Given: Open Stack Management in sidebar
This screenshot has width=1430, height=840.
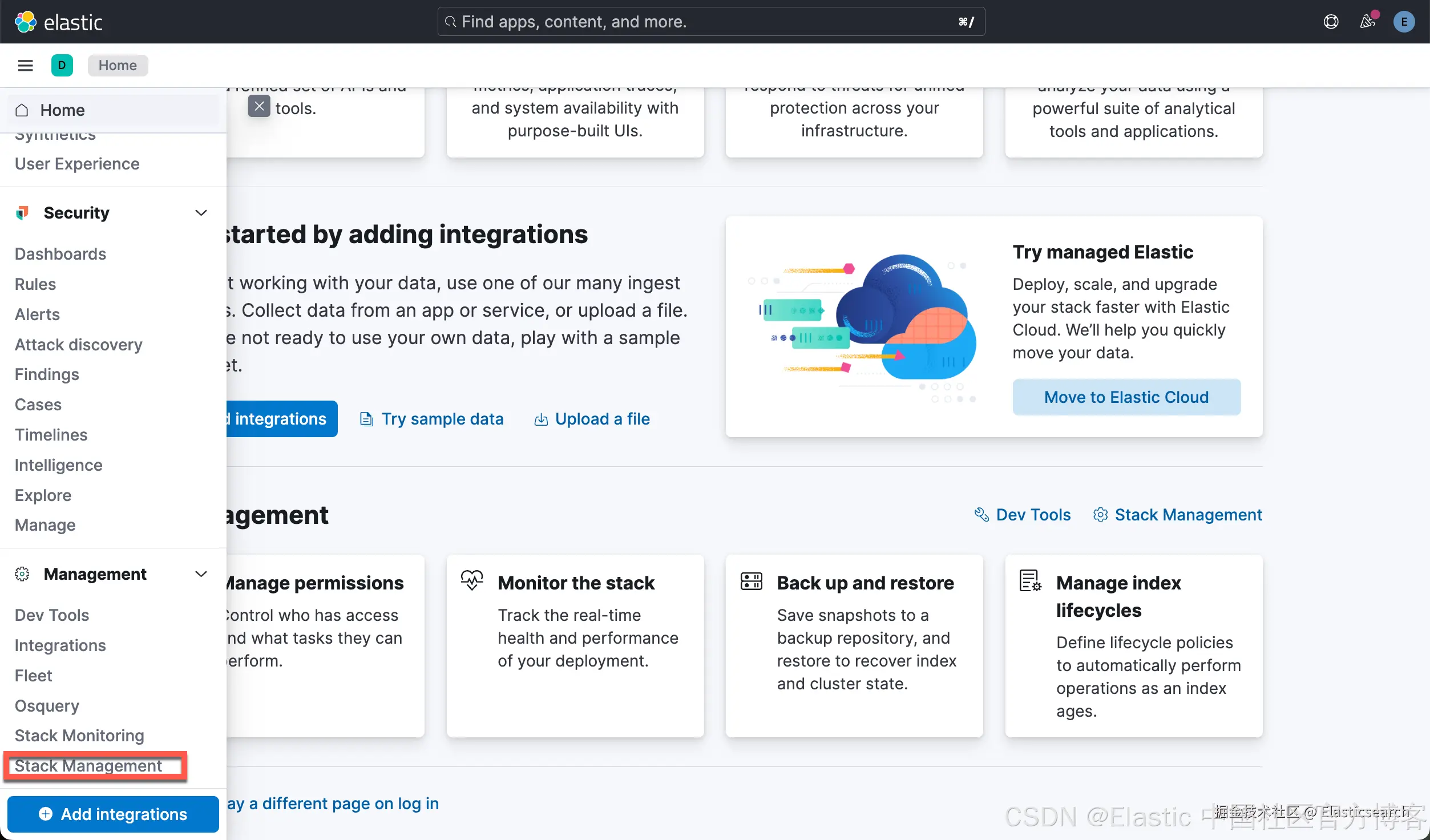Looking at the screenshot, I should pos(88,766).
